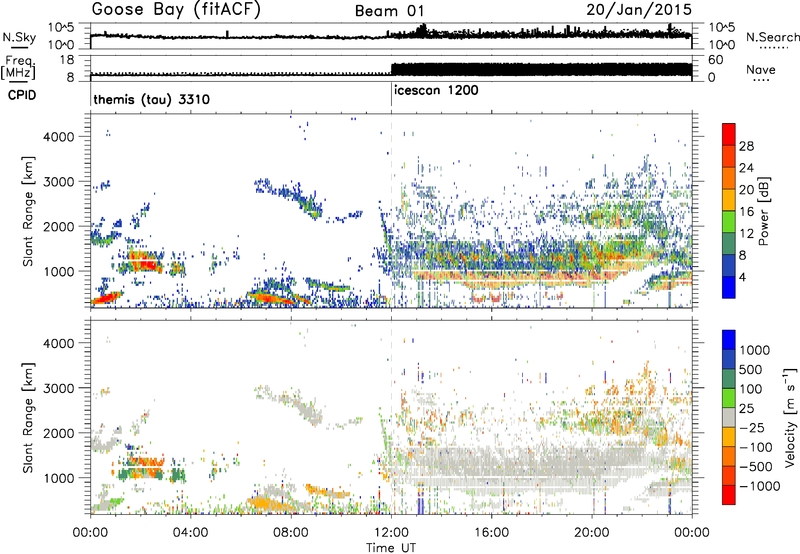Image resolution: width=800 pixels, height=554 pixels.
Task: Select the "themis (tau) 3310" control program label
Action: pyautogui.click(x=152, y=99)
